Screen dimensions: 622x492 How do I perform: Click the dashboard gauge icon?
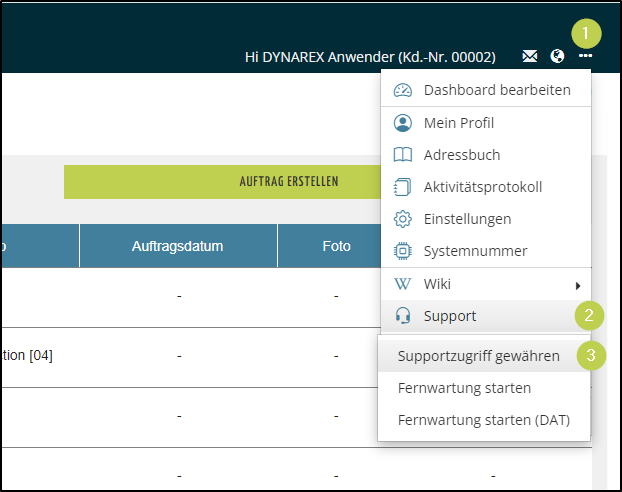pyautogui.click(x=403, y=90)
